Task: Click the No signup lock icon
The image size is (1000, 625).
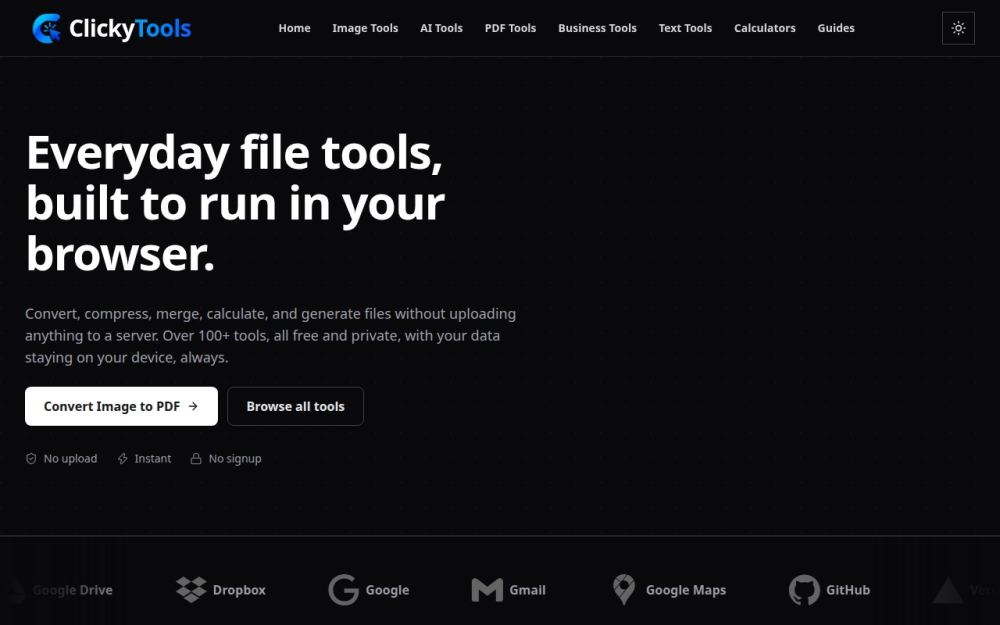Action: [196, 459]
